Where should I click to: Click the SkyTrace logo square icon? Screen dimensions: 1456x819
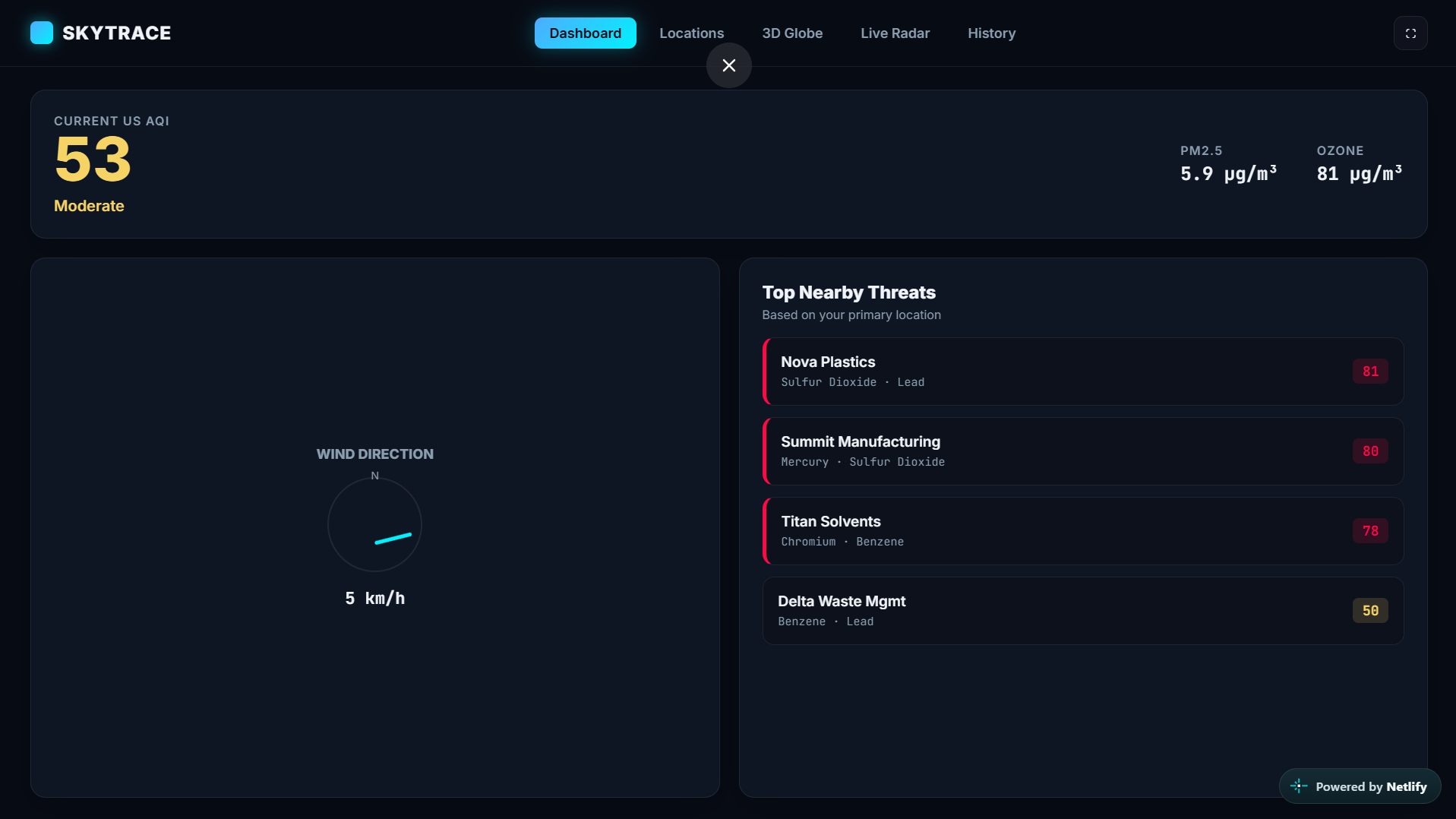[42, 33]
